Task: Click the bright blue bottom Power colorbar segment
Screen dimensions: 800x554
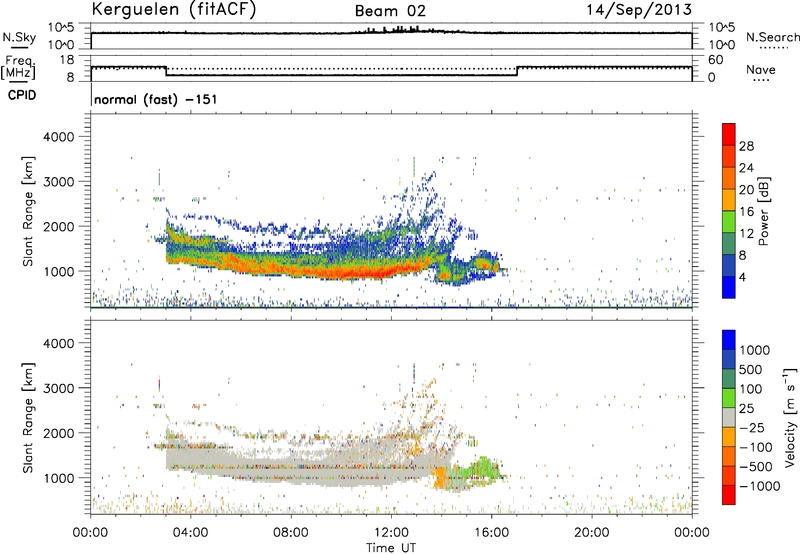Action: point(729,287)
